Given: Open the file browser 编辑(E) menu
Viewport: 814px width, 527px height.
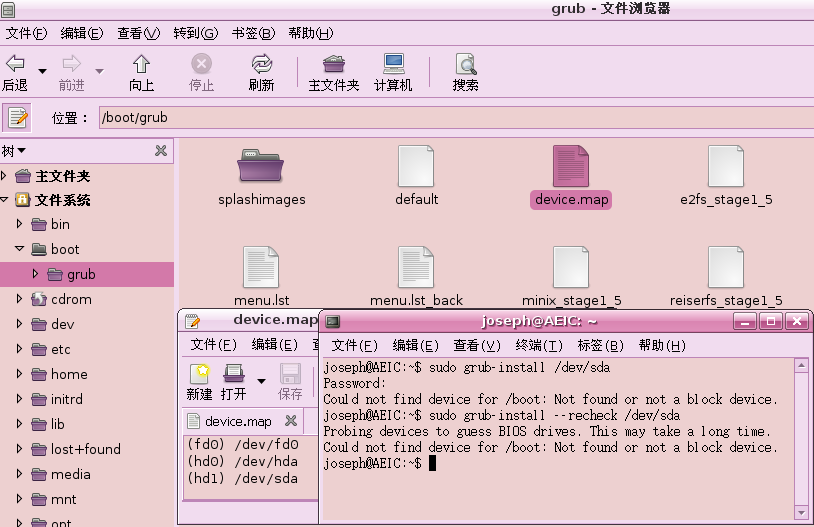Looking at the screenshot, I should coord(82,33).
